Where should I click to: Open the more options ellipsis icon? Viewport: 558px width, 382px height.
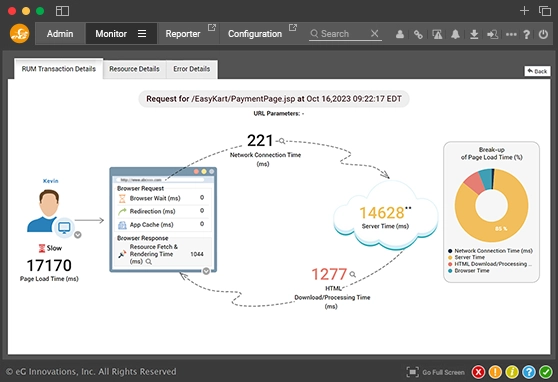511,34
